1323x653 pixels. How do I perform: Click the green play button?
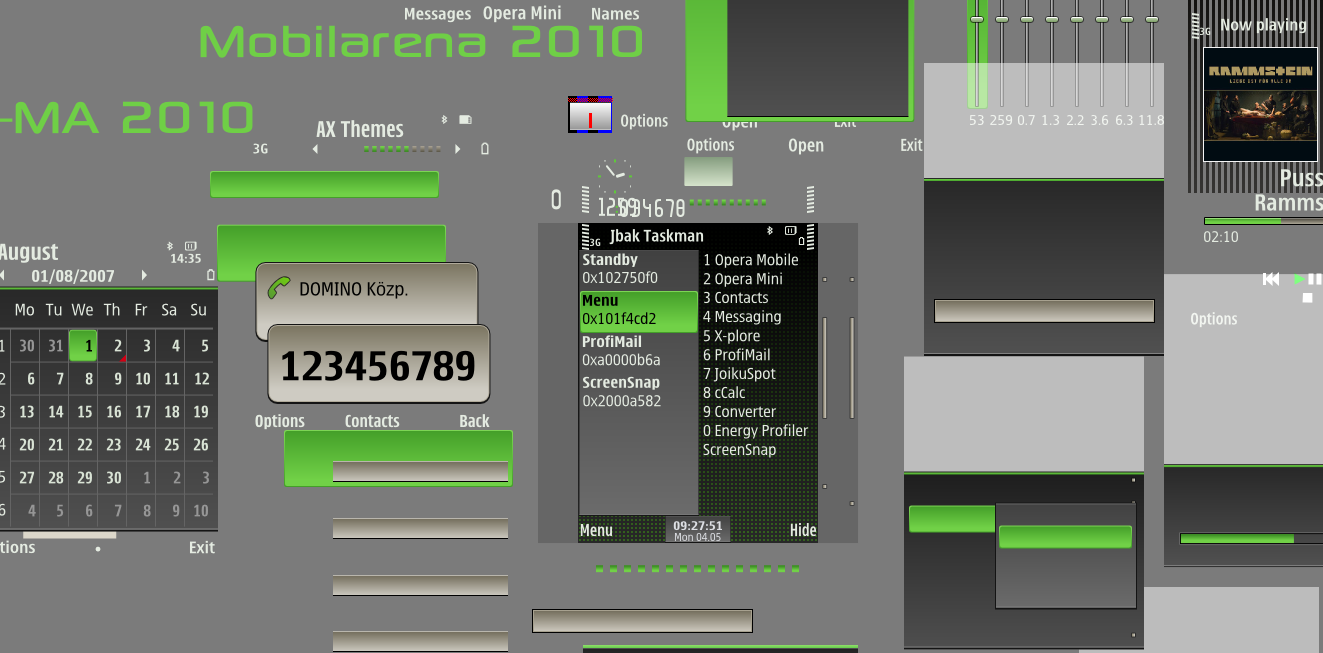click(1299, 279)
